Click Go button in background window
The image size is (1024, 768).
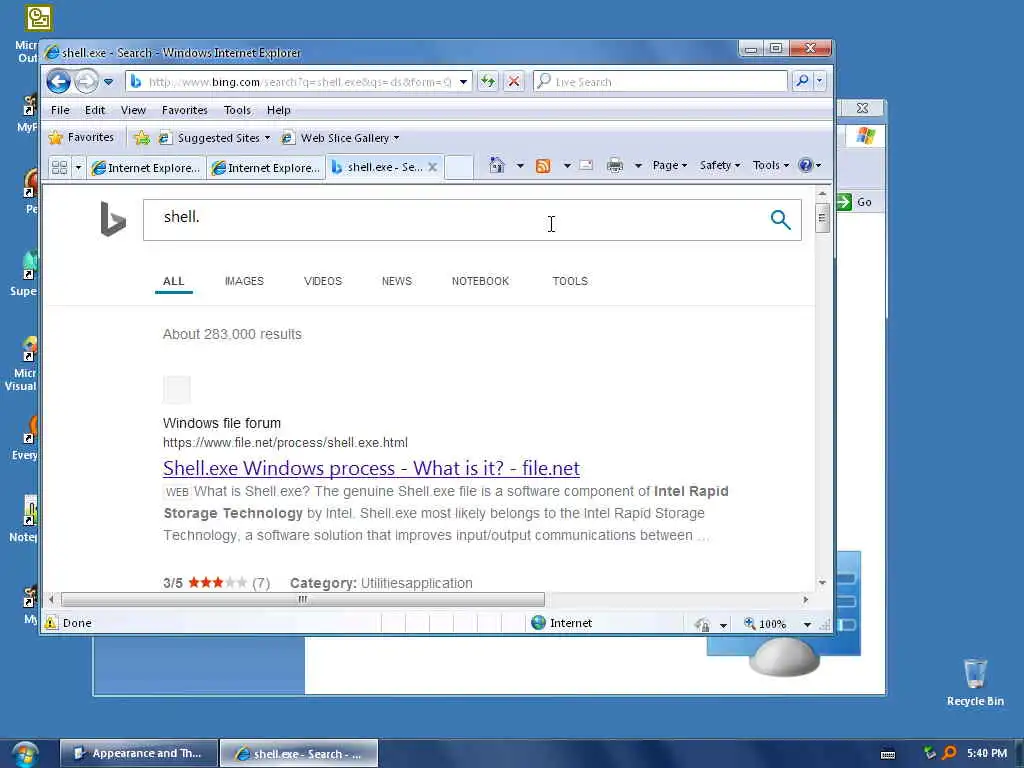coord(856,202)
